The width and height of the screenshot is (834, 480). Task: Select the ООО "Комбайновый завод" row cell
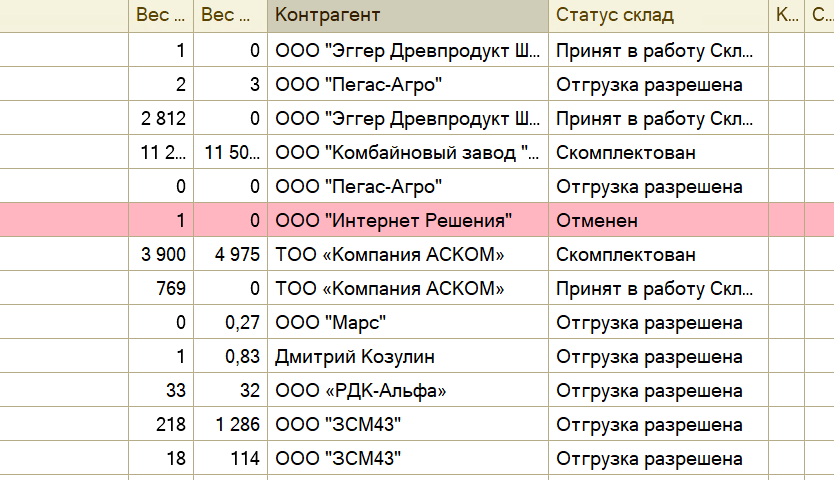point(407,152)
